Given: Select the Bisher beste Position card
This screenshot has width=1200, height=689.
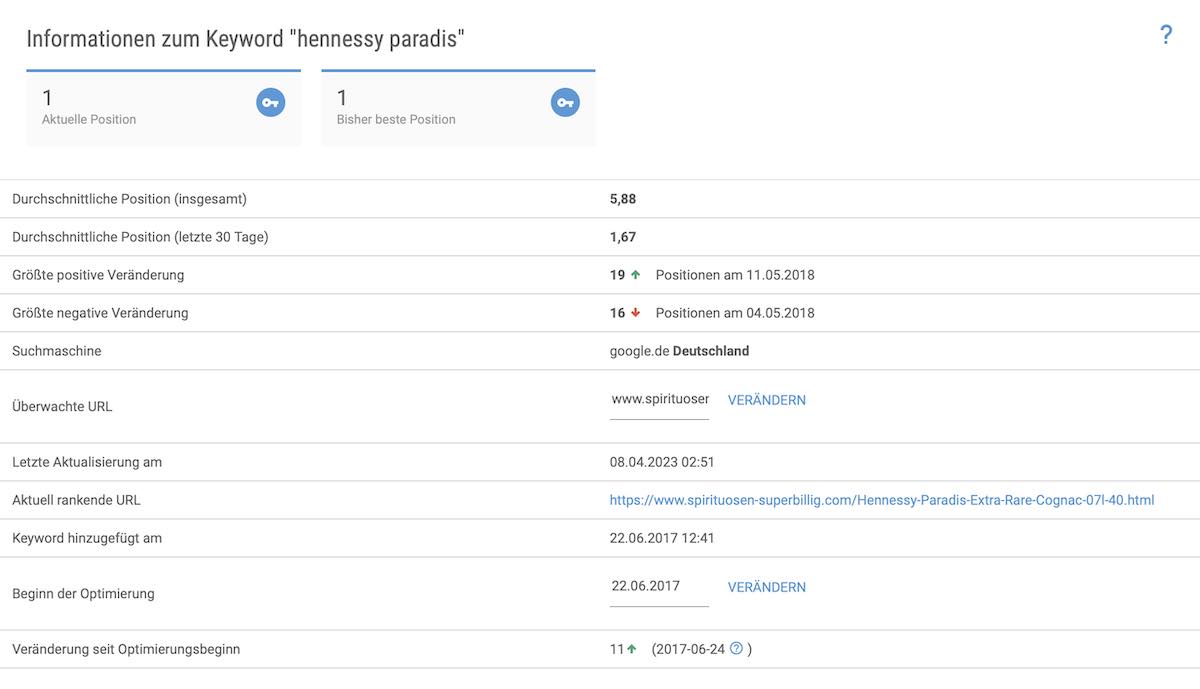Looking at the screenshot, I should (x=458, y=108).
